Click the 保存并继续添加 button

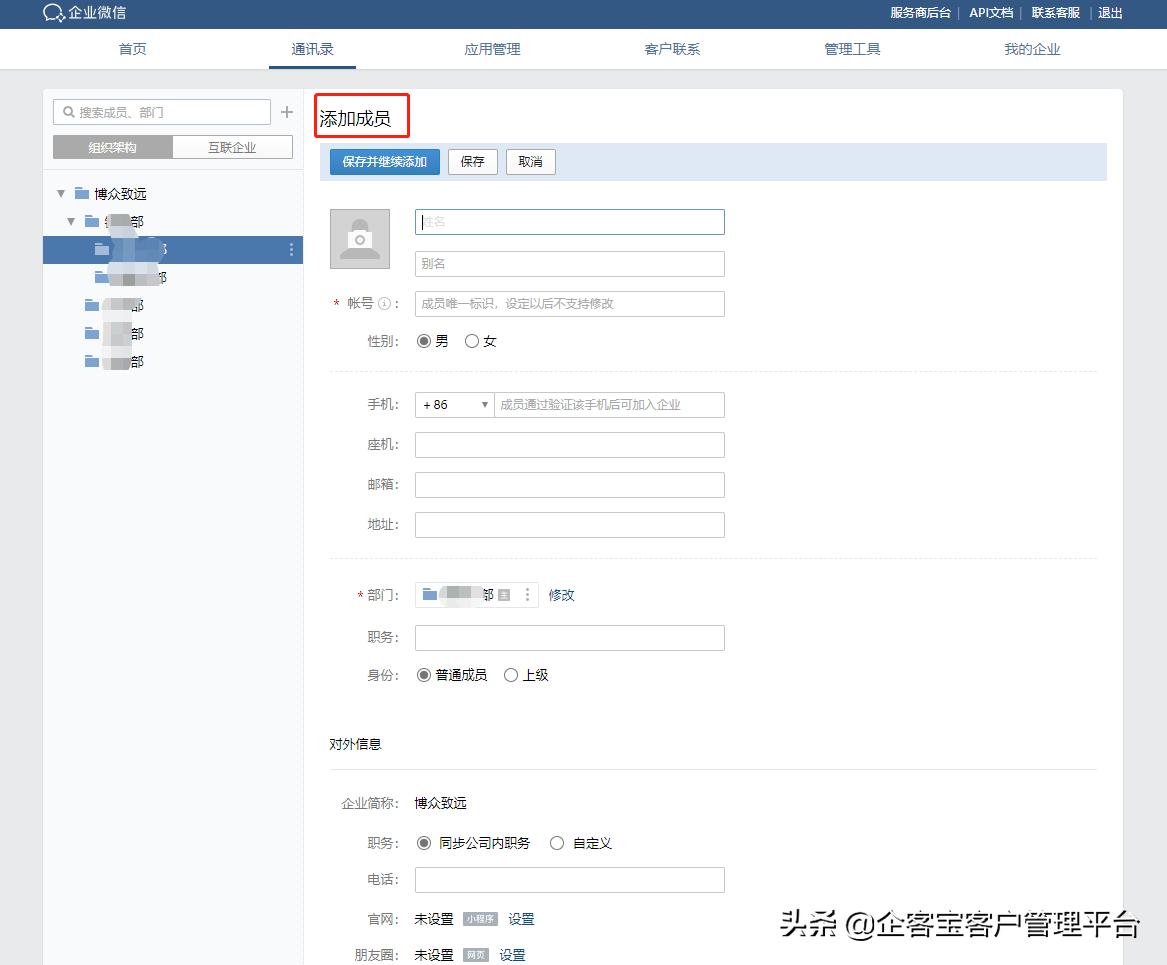click(x=384, y=161)
